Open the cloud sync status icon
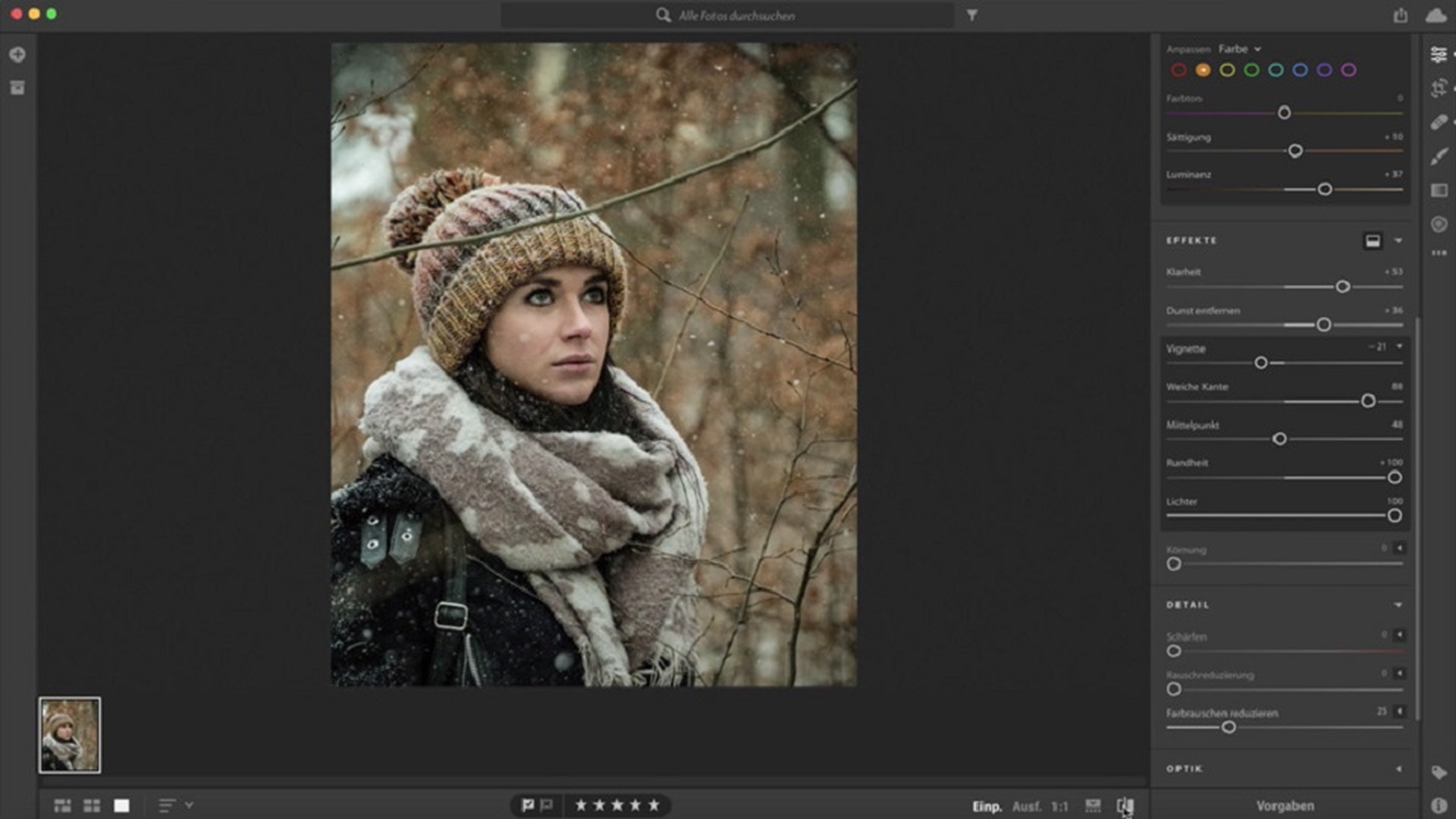 click(1436, 15)
